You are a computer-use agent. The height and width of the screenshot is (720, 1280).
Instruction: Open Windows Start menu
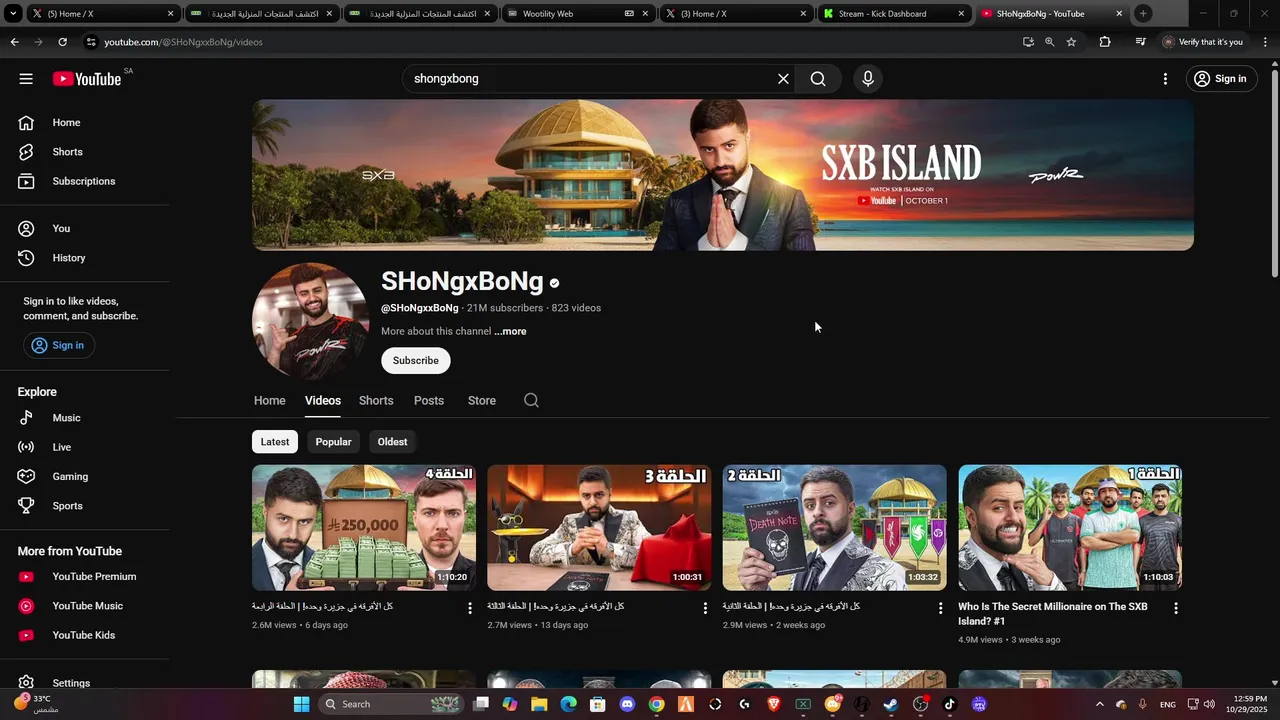tap(301, 704)
